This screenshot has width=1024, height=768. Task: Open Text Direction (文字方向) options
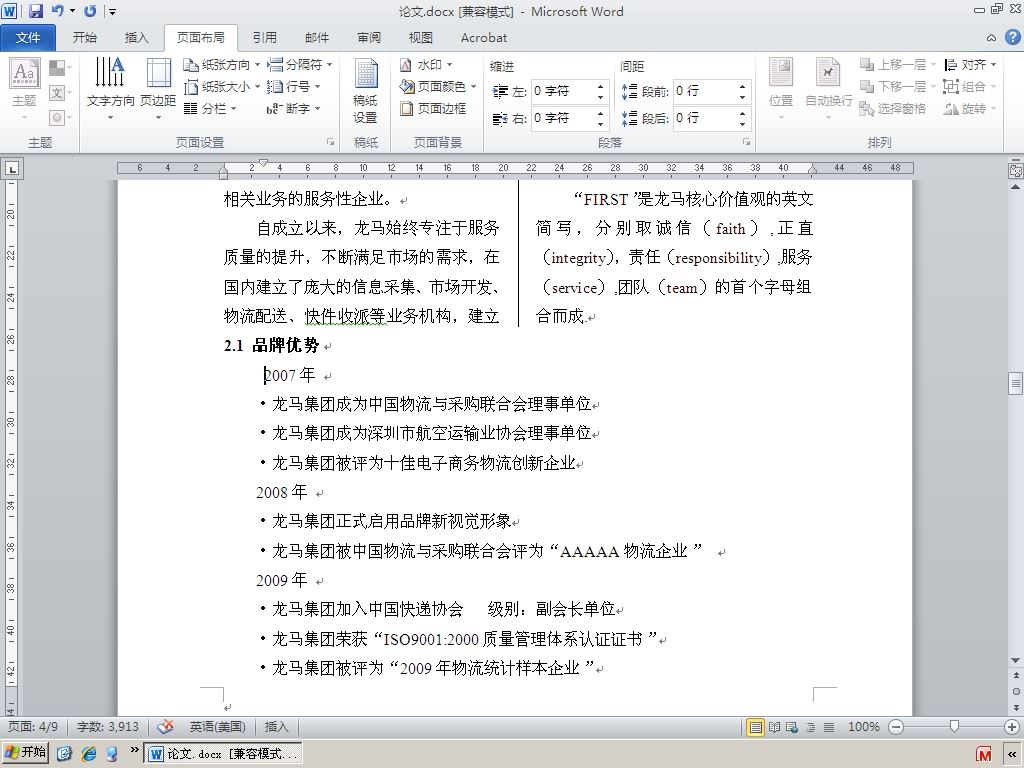tap(110, 88)
